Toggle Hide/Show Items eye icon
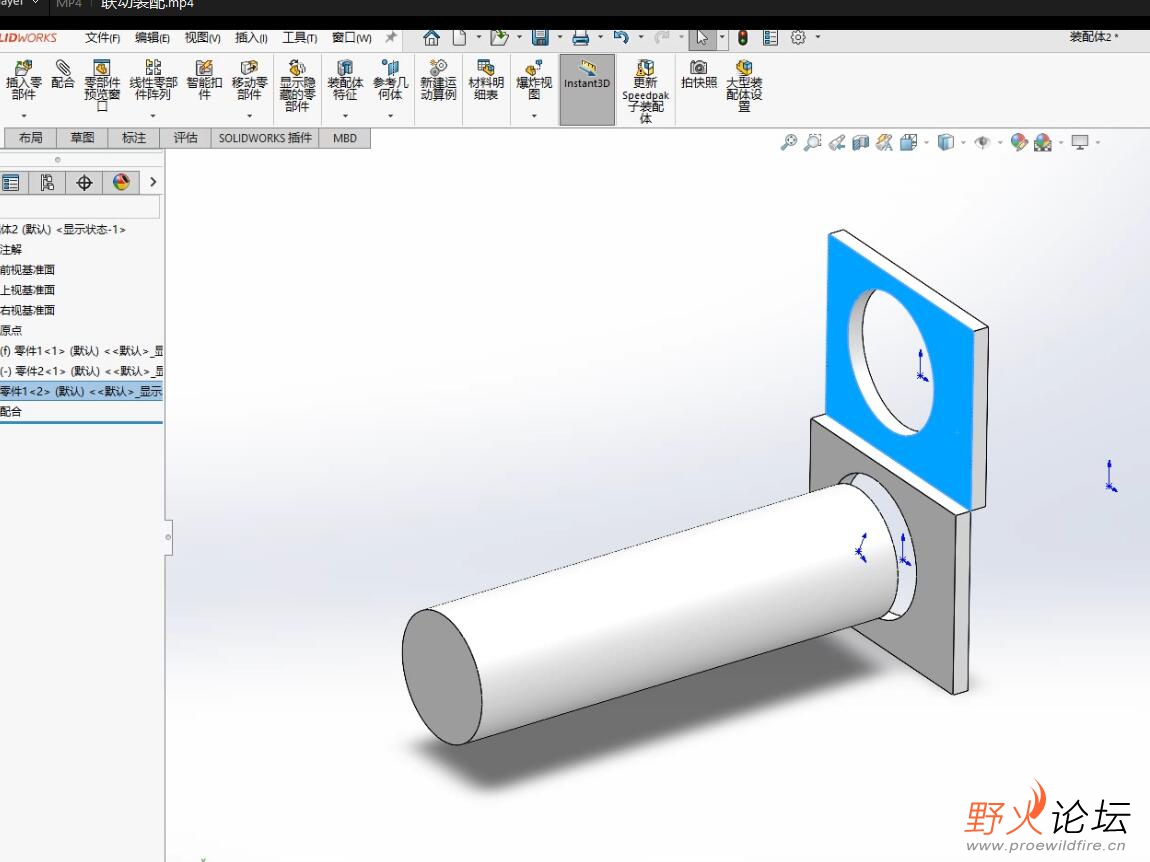Image resolution: width=1150 pixels, height=862 pixels. (x=982, y=142)
